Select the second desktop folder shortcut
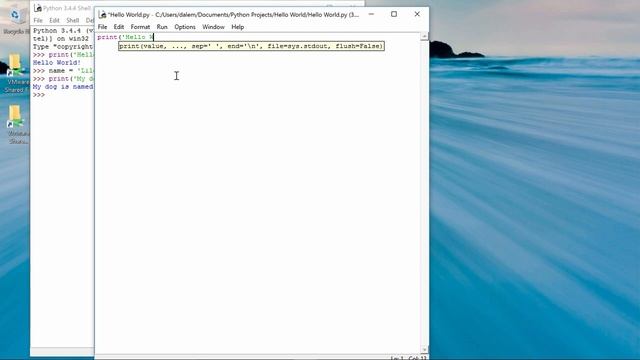640x360 pixels. [x=15, y=124]
